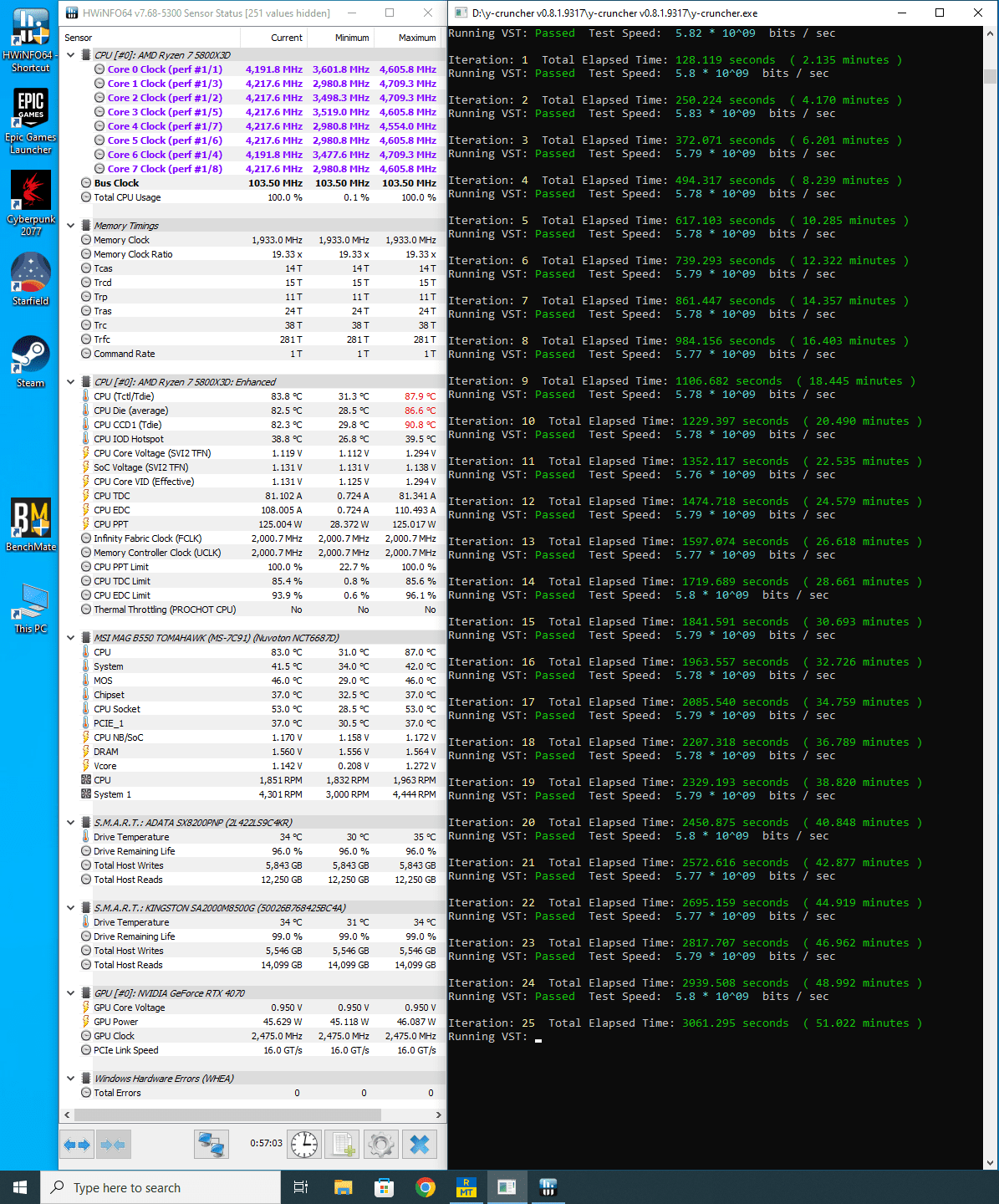Start HWiNFO logging to file button

[x=343, y=1145]
